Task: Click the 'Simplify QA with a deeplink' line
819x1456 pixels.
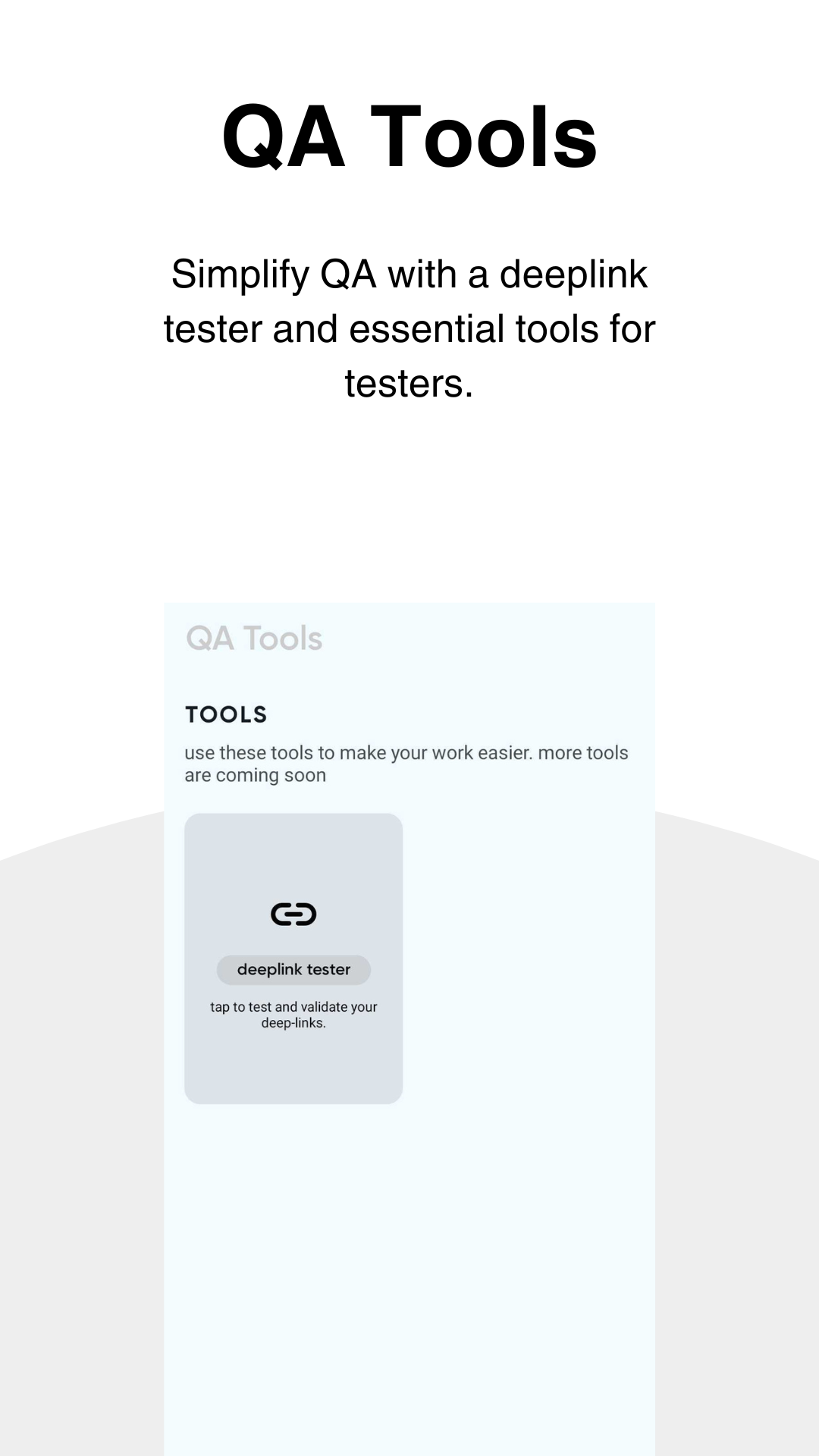Action: pos(409,275)
